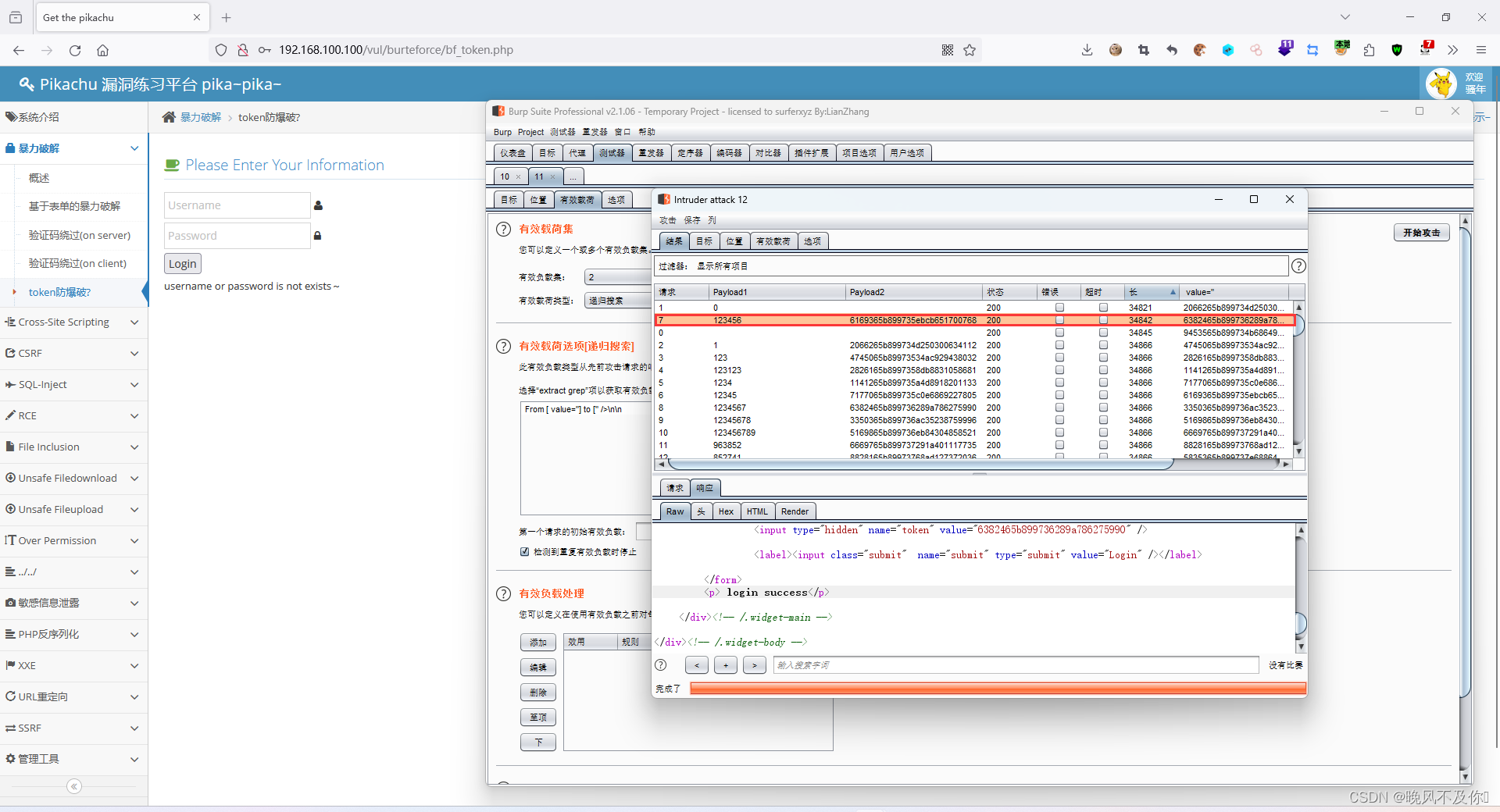The image size is (1500, 812).
Task: Click '+' search options button
Action: point(726,665)
